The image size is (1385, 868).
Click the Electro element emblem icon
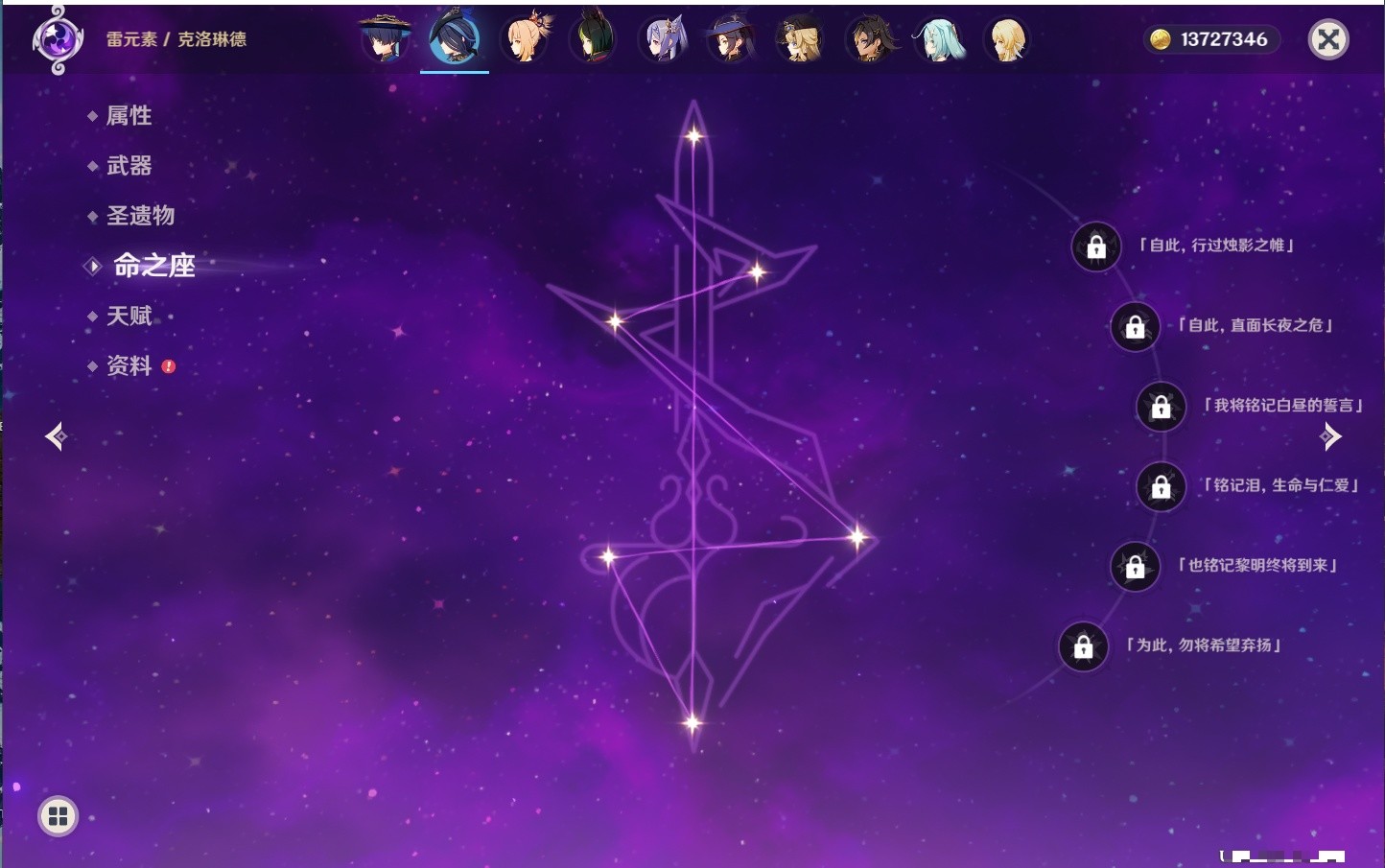pos(58,40)
